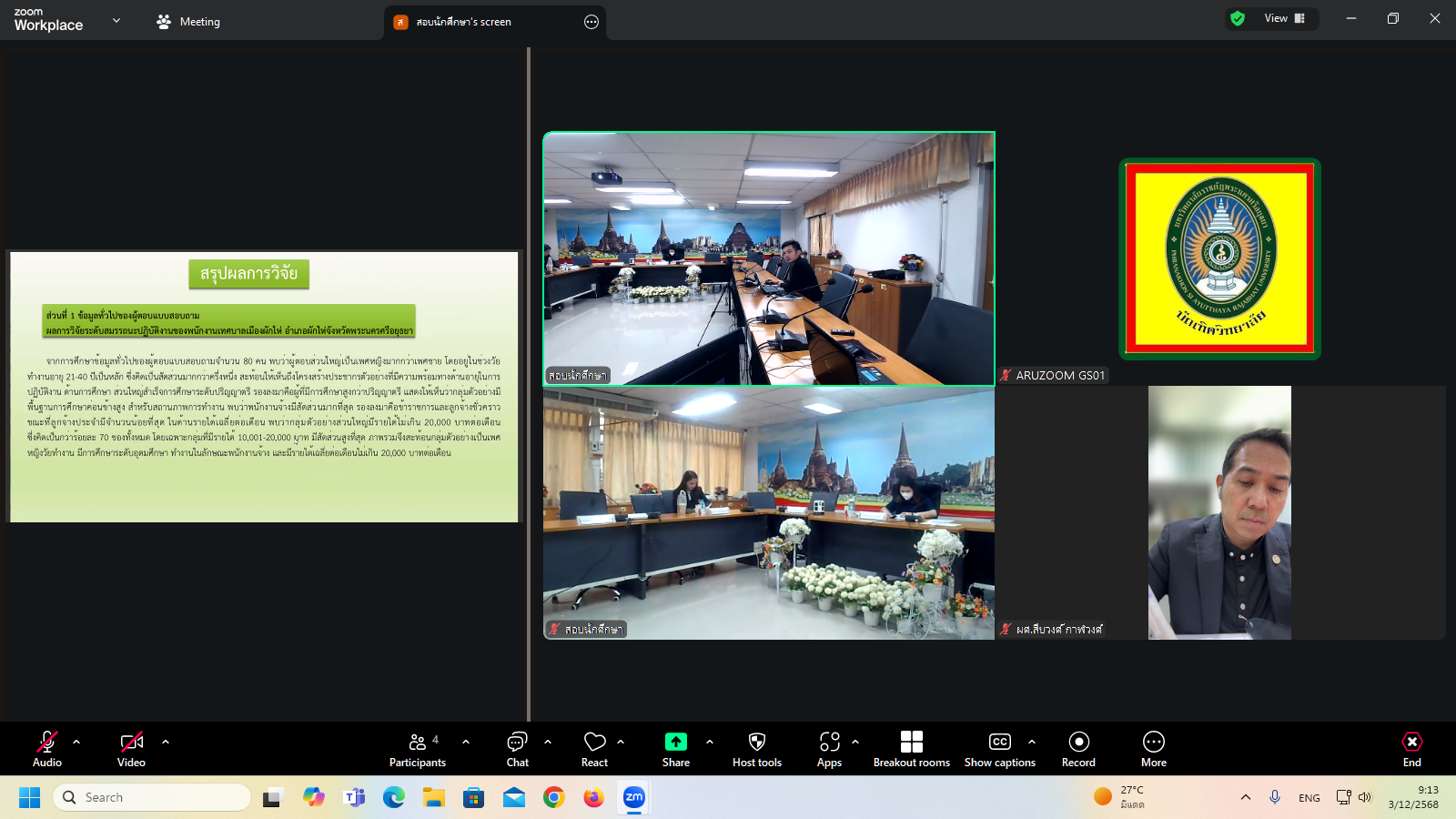The width and height of the screenshot is (1456, 819).
Task: Open Breakout rooms
Action: (911, 749)
